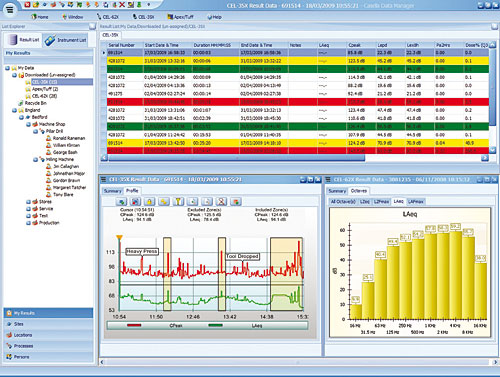Switch to Summary tab in CEL-35X result panel
500x377 pixels.
pos(112,191)
